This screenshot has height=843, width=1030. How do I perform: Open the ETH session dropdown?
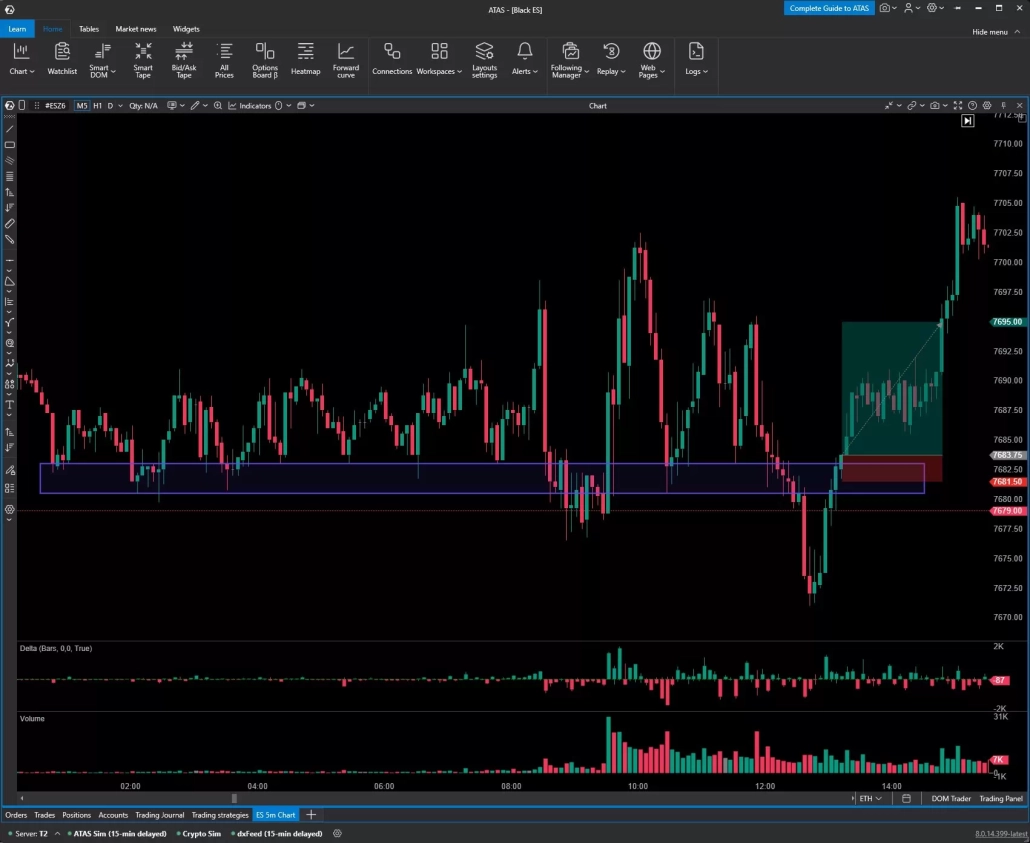click(870, 798)
